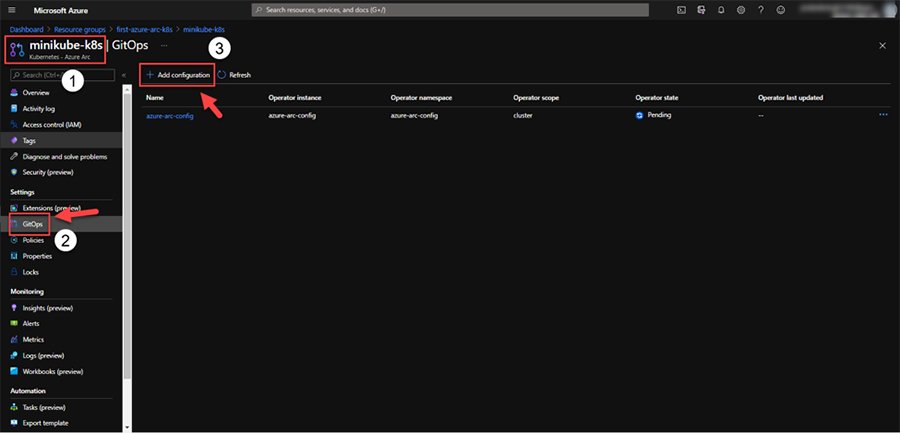The width and height of the screenshot is (900, 433).
Task: Open the feedback smiley icon
Action: coord(780,10)
